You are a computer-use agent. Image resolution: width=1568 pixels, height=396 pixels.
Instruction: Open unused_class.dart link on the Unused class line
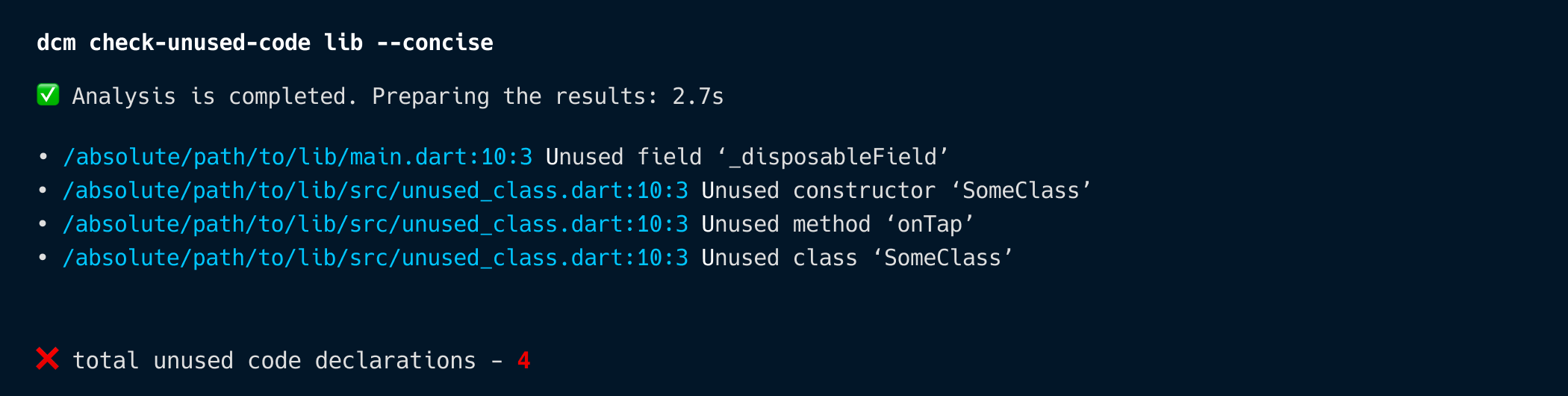(x=376, y=258)
